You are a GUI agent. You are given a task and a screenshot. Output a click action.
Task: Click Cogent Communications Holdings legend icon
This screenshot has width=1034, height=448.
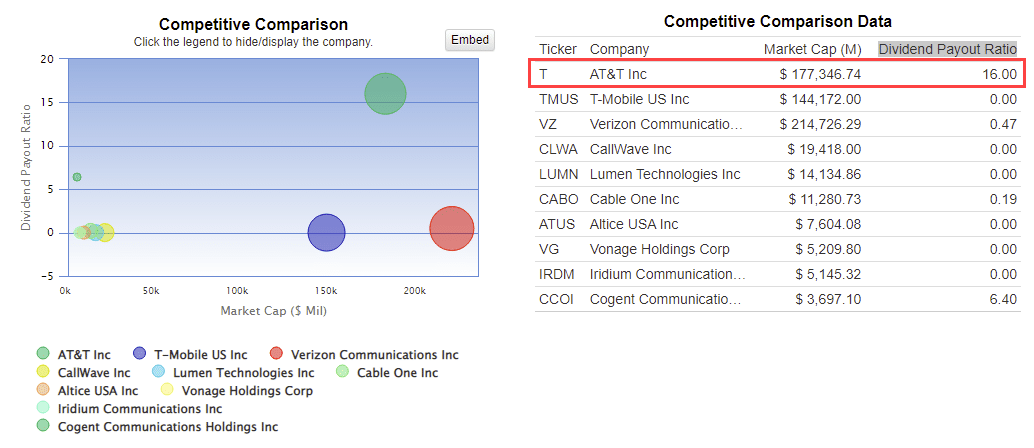coord(43,426)
